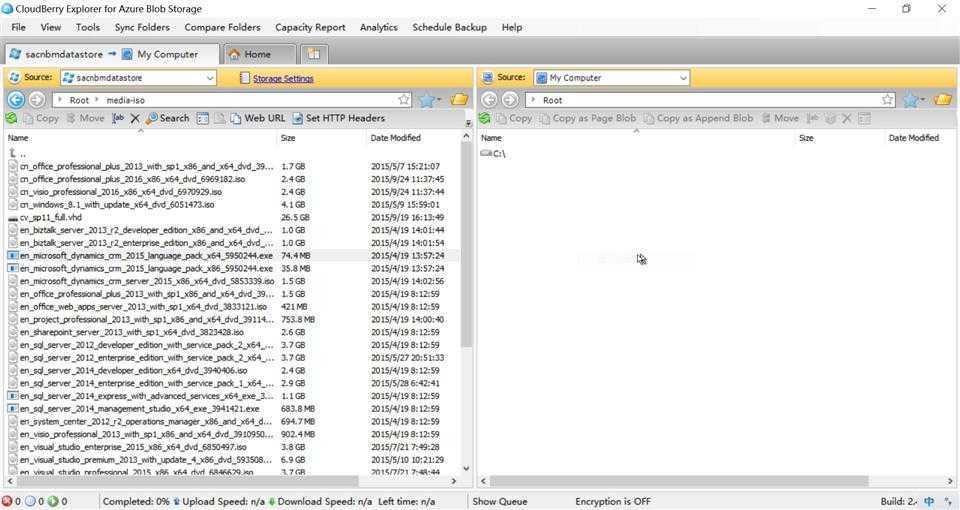Click the Root breadcrumb in the left path bar

[79, 100]
